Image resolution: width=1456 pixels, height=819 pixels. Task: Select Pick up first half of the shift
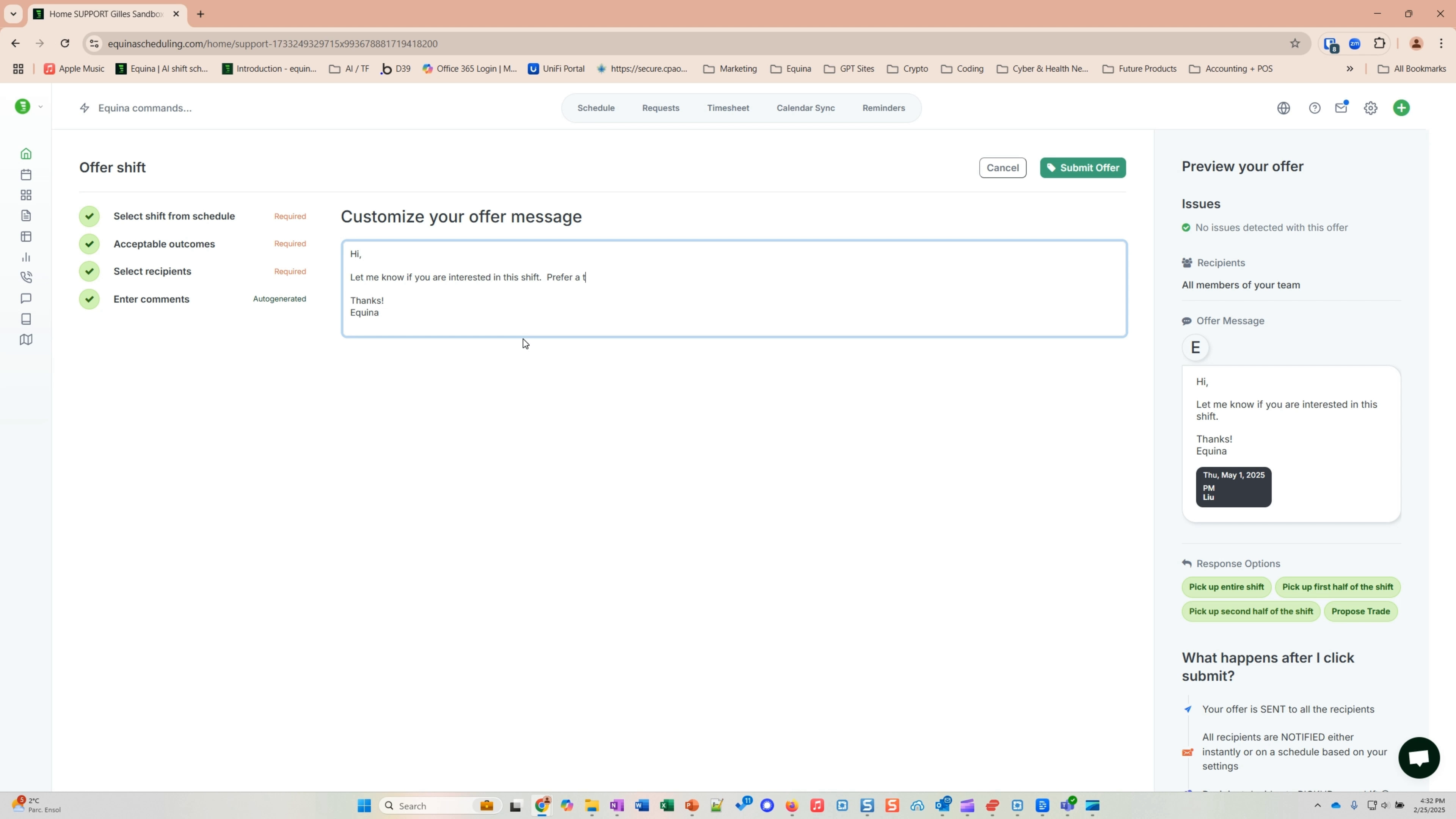1337,587
